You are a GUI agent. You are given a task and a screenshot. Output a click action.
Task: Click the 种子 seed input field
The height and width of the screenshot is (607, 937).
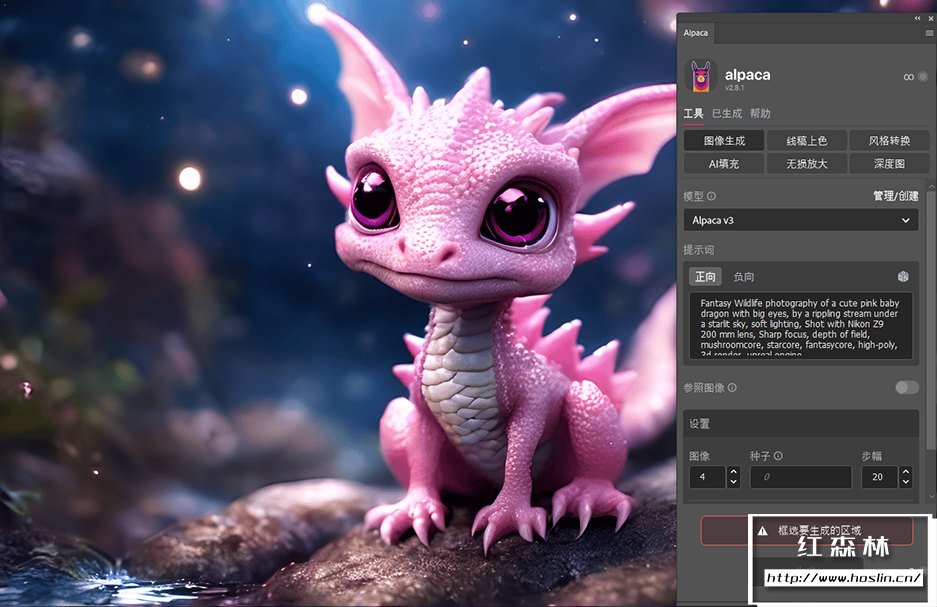coord(801,477)
